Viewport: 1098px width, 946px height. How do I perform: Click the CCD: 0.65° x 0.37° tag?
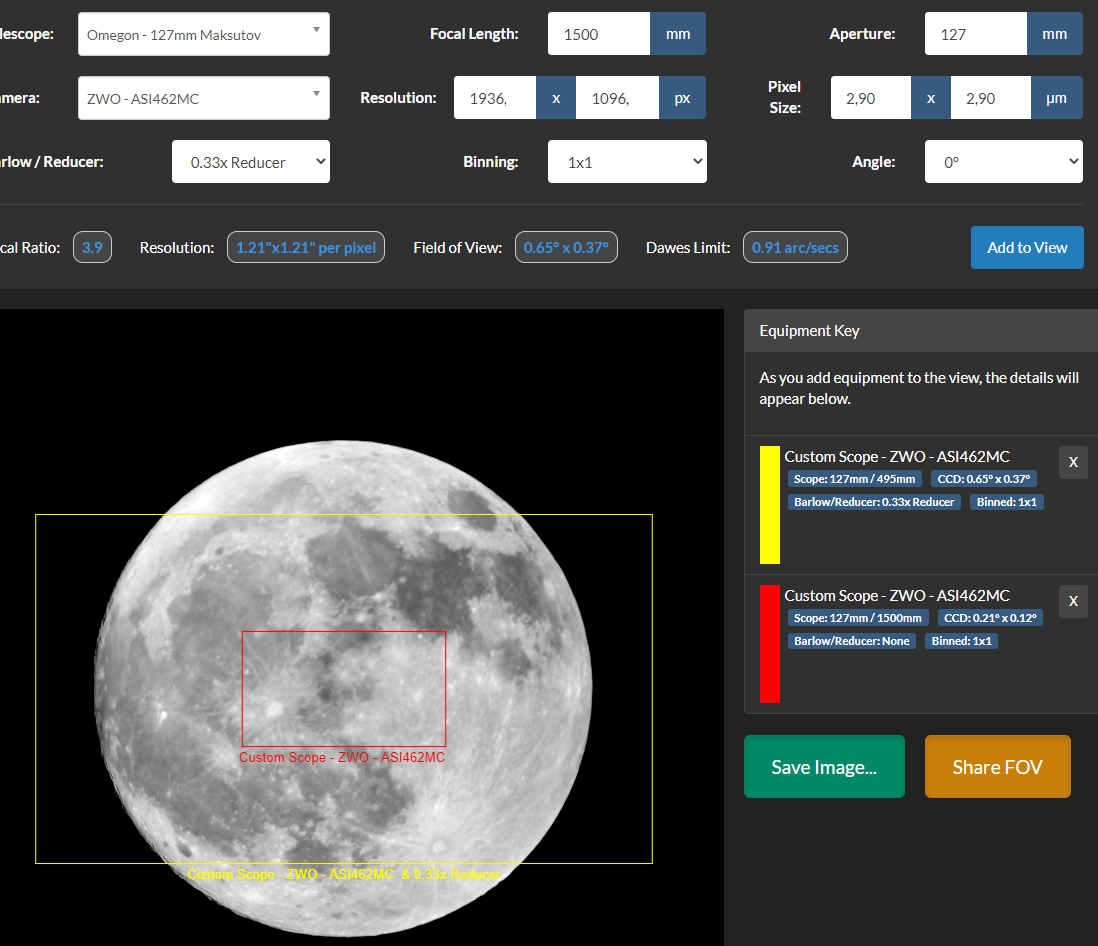pos(984,479)
